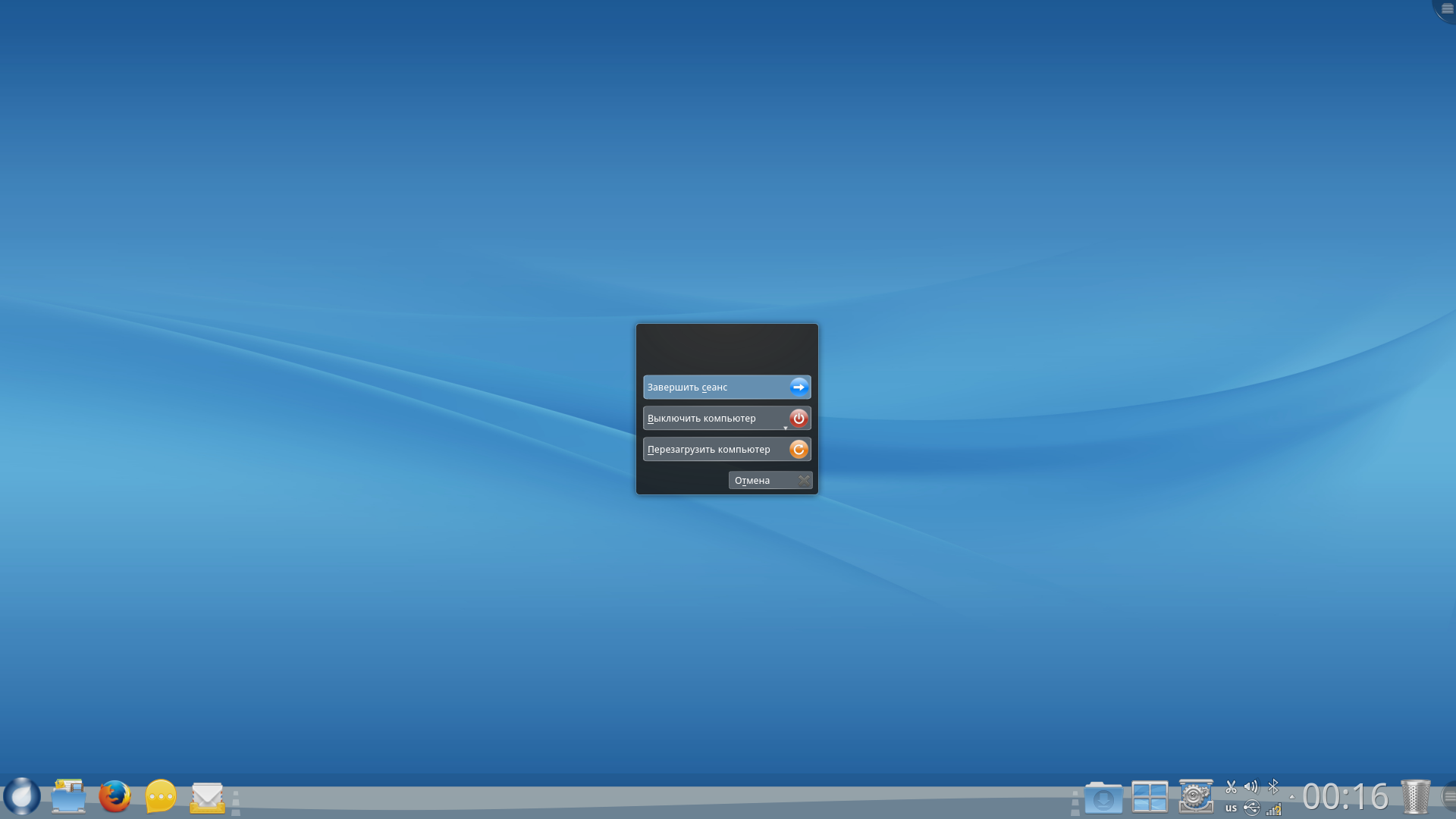Screen dimensions: 1456x819
Task: Open the clipboard scissors tray icon
Action: click(1231, 787)
